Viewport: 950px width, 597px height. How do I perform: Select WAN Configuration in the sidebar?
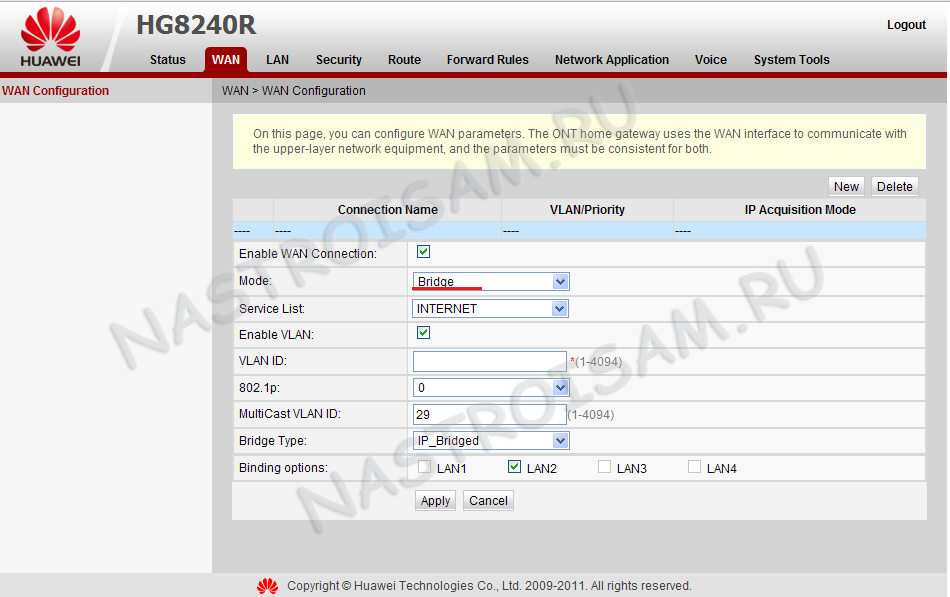(56, 91)
